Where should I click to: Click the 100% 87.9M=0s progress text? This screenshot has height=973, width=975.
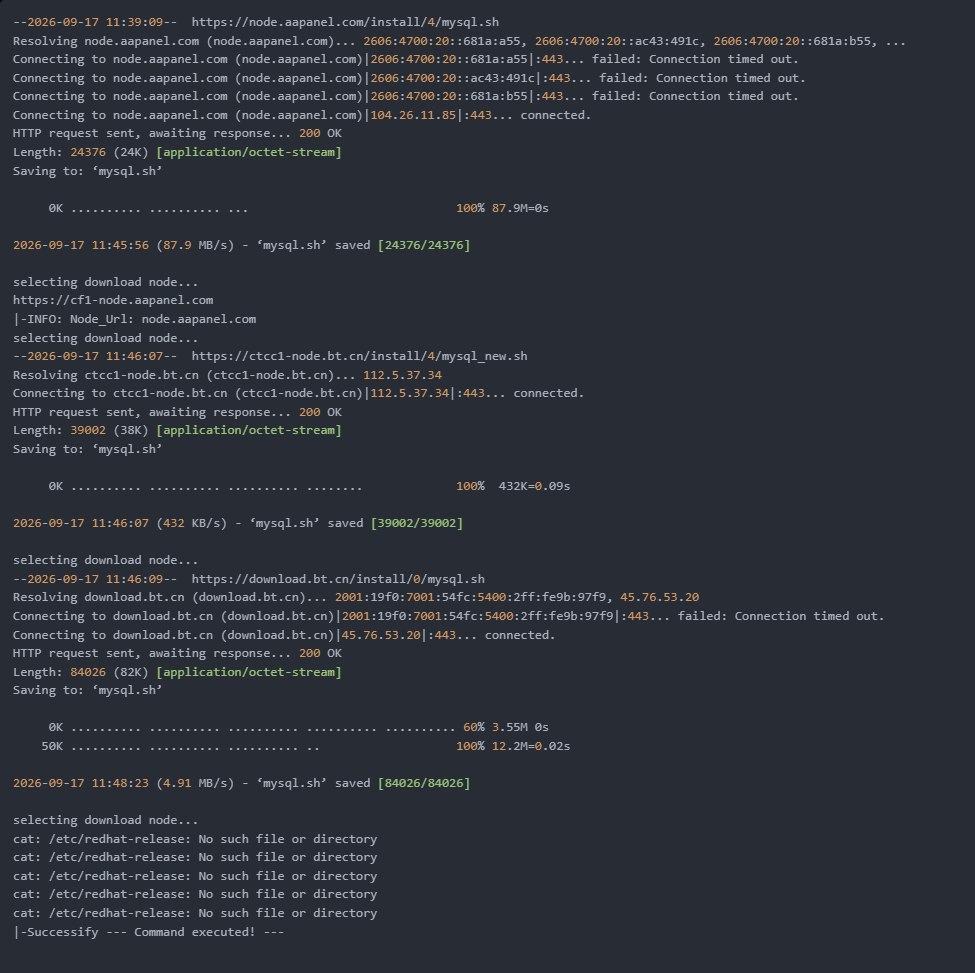click(x=502, y=208)
